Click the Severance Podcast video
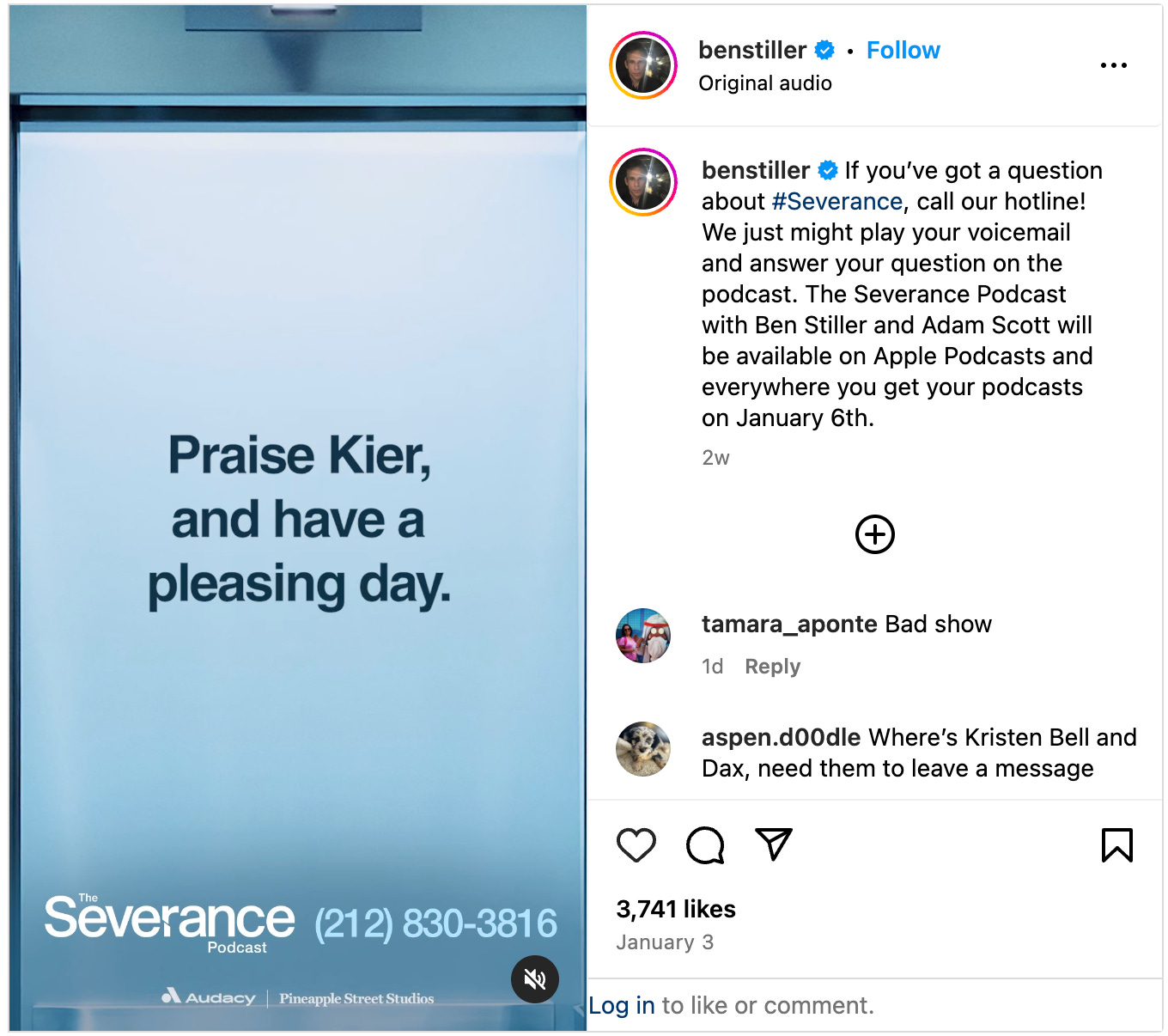 tap(298, 518)
